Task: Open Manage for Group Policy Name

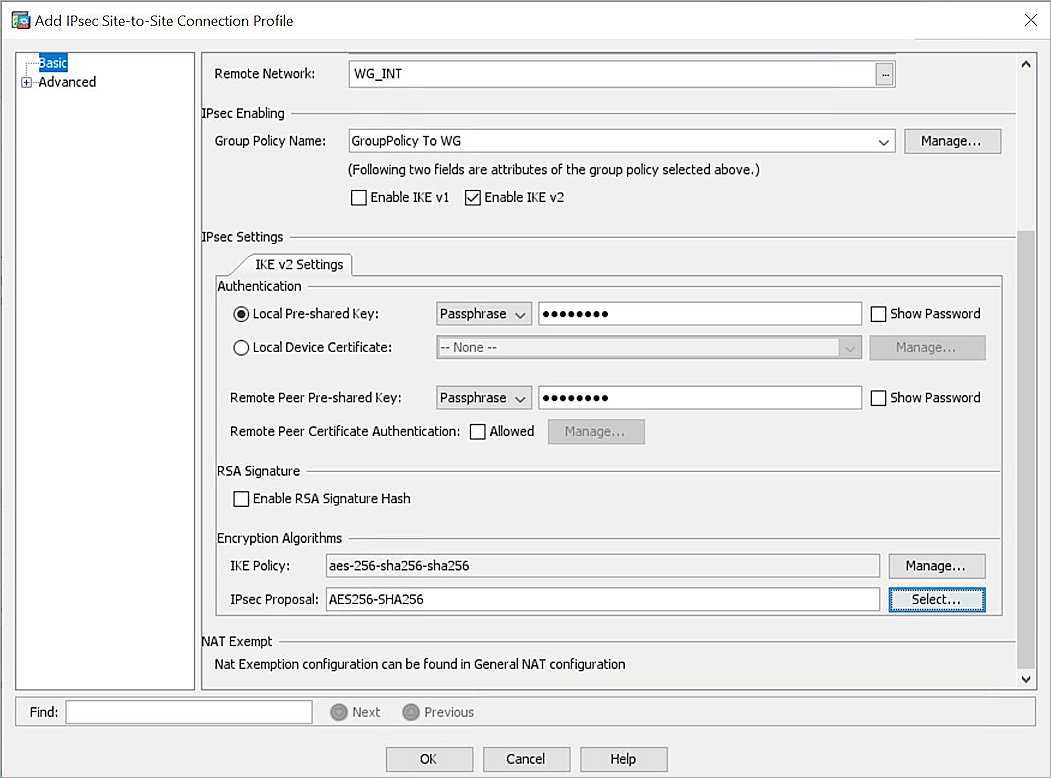Action: click(x=951, y=141)
